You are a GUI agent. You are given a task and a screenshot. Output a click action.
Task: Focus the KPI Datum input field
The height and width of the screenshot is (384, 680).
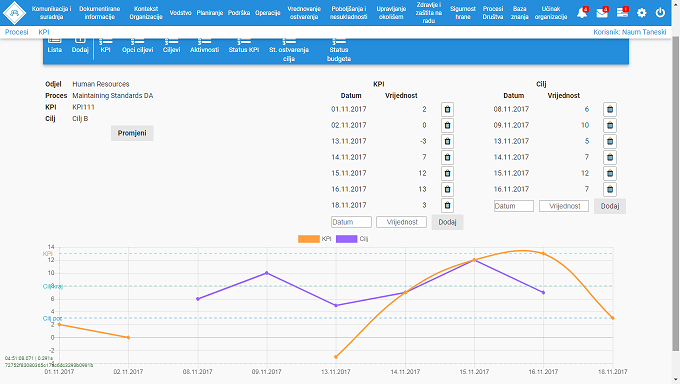351,222
